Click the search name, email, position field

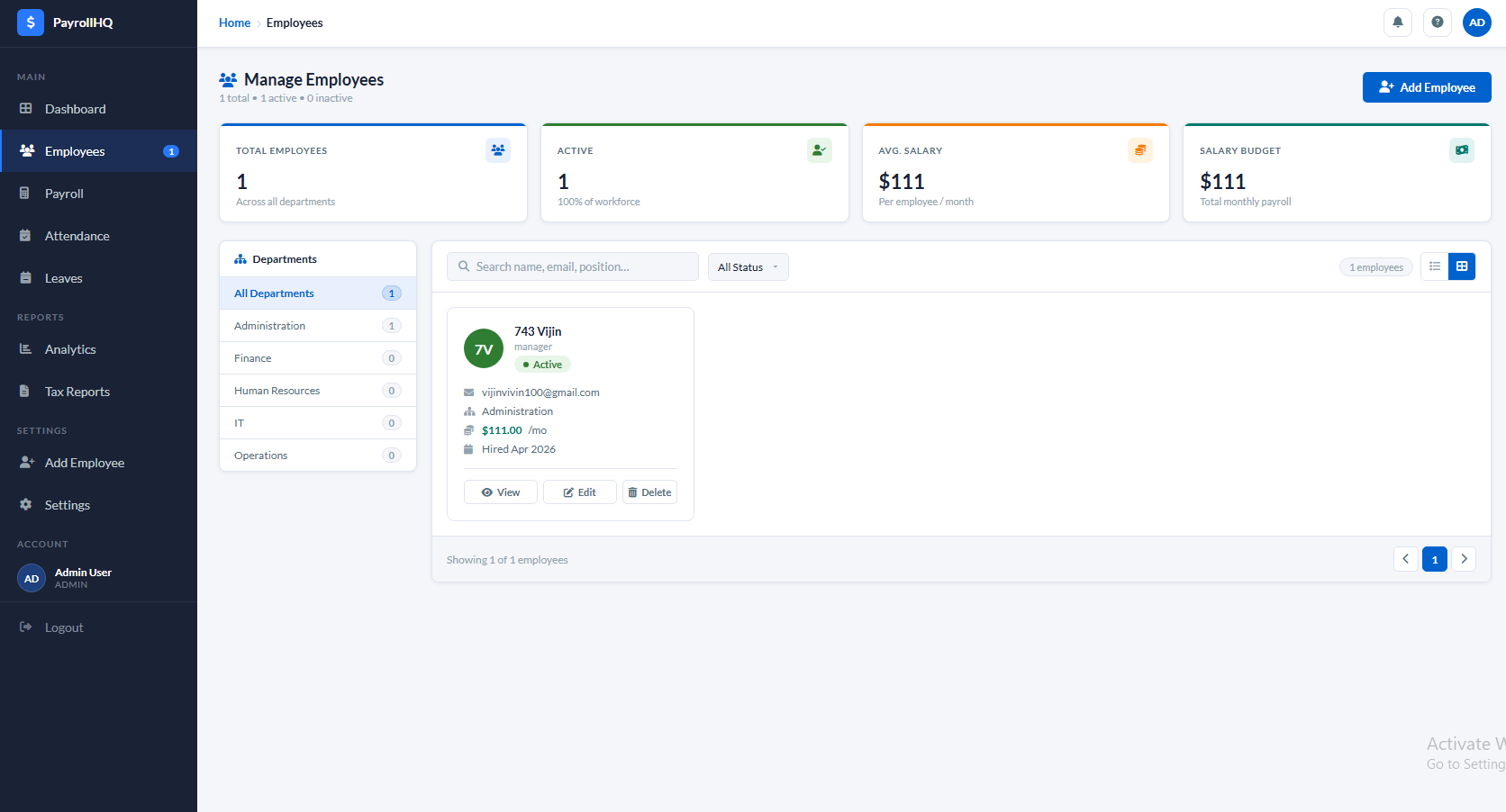(573, 266)
